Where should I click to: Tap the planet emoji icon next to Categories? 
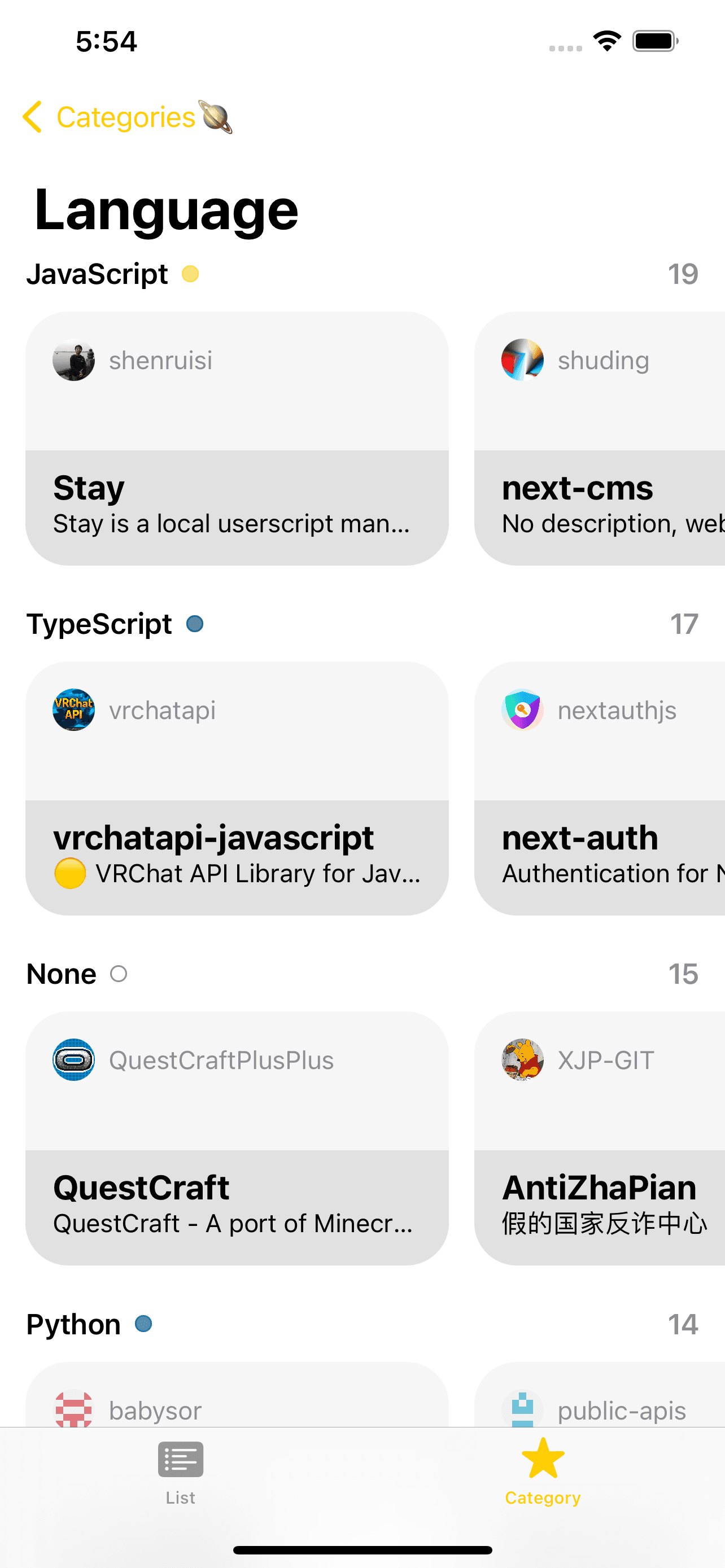click(x=216, y=117)
